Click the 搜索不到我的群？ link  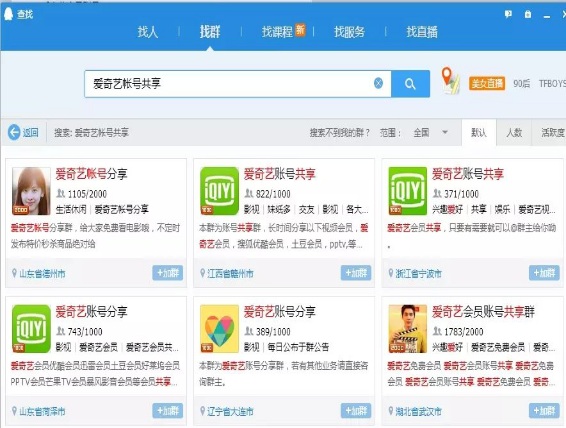(339, 132)
